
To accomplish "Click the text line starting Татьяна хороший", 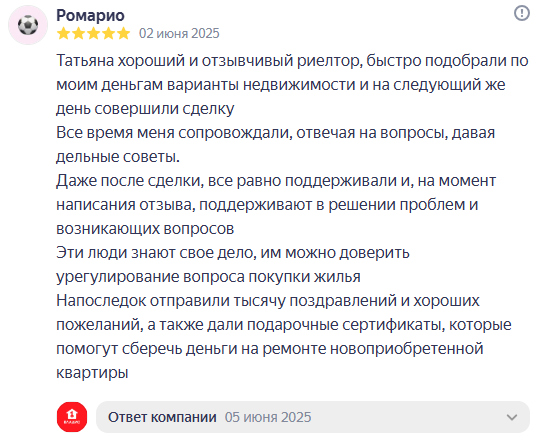I will coord(292,61).
